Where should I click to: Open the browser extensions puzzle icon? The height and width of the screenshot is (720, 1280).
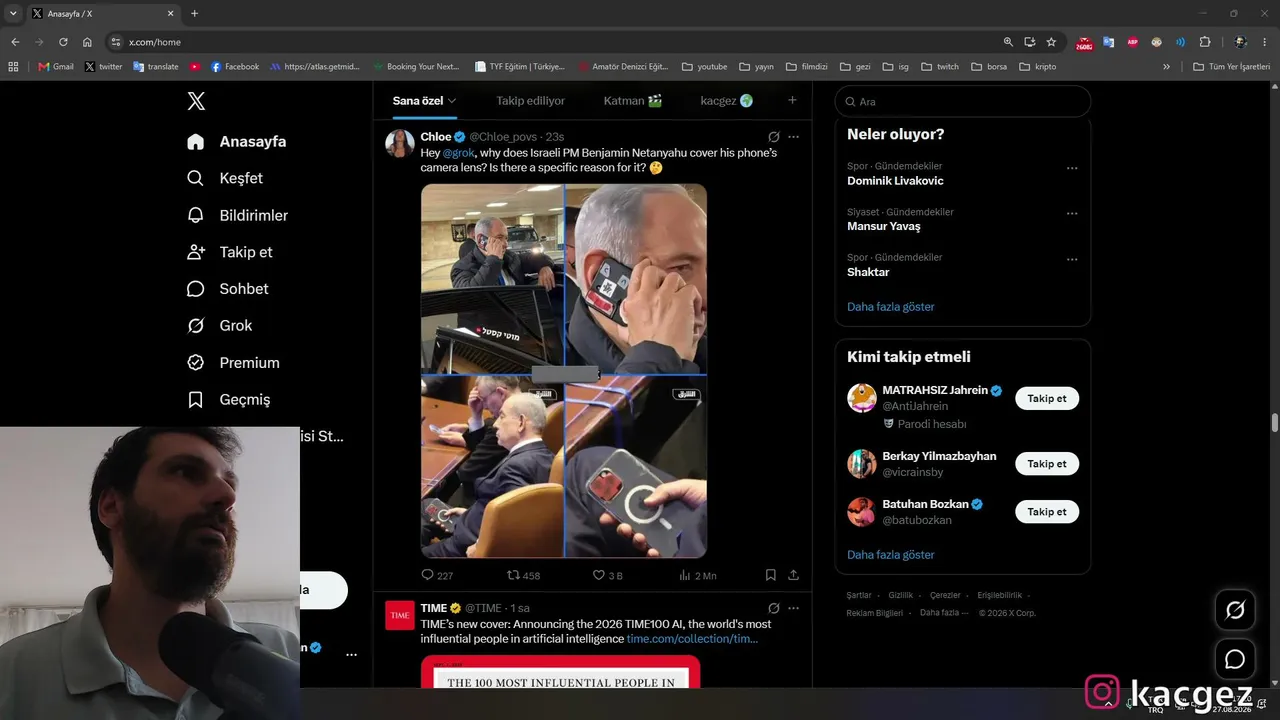point(1205,42)
